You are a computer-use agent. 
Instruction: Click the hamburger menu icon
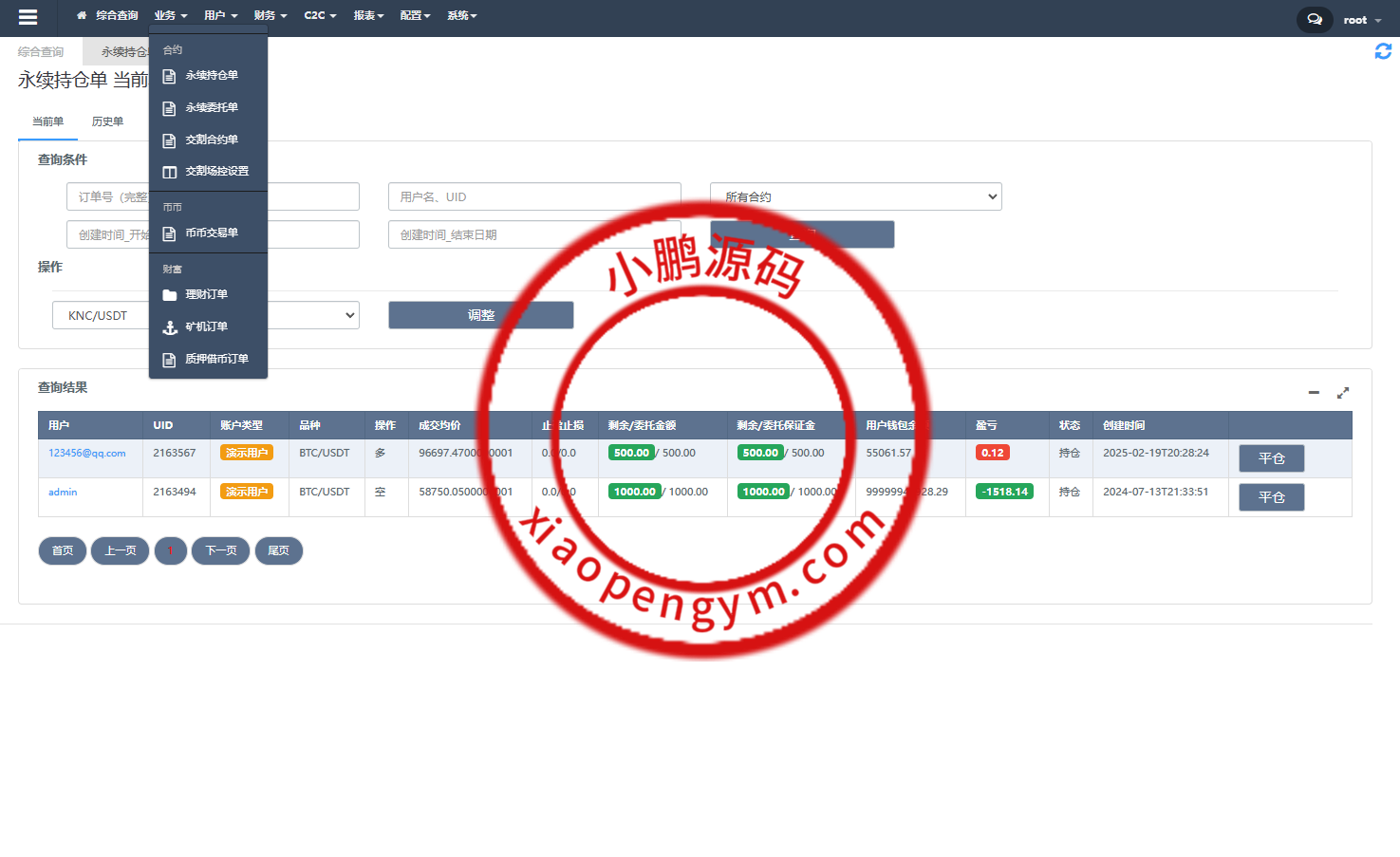pos(28,17)
